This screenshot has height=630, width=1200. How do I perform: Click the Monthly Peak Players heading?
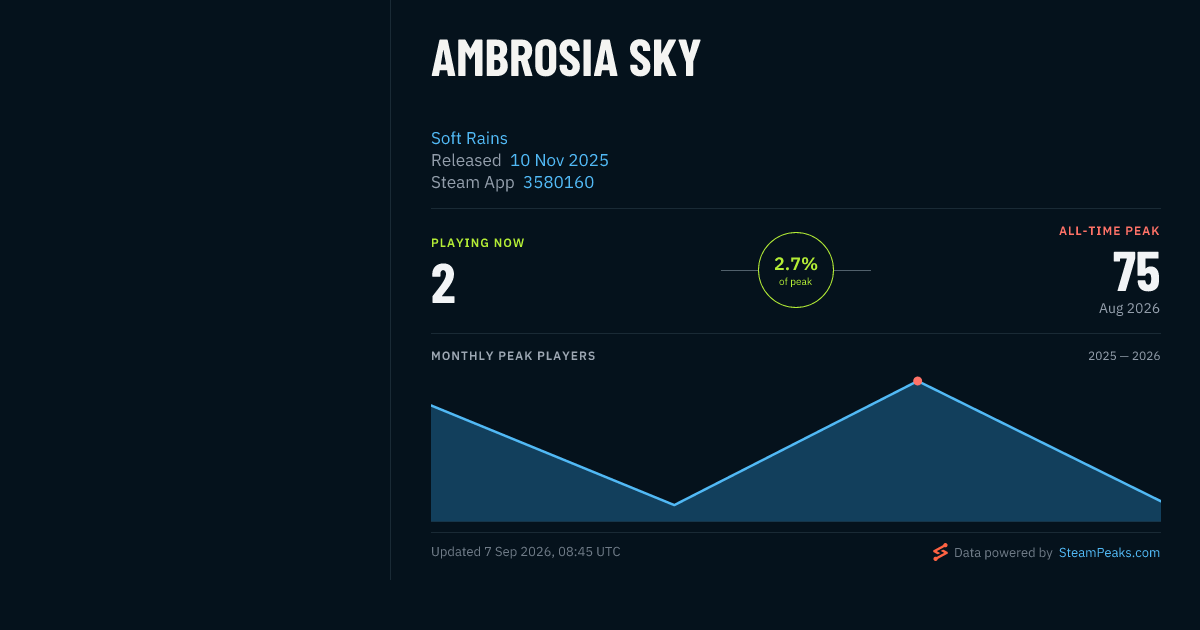pos(513,356)
